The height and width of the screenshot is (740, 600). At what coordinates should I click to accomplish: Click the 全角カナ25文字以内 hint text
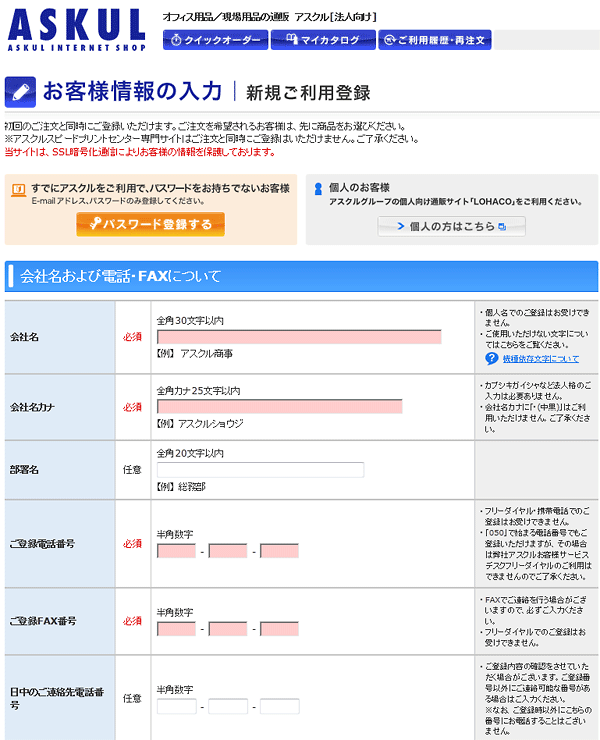[198, 391]
